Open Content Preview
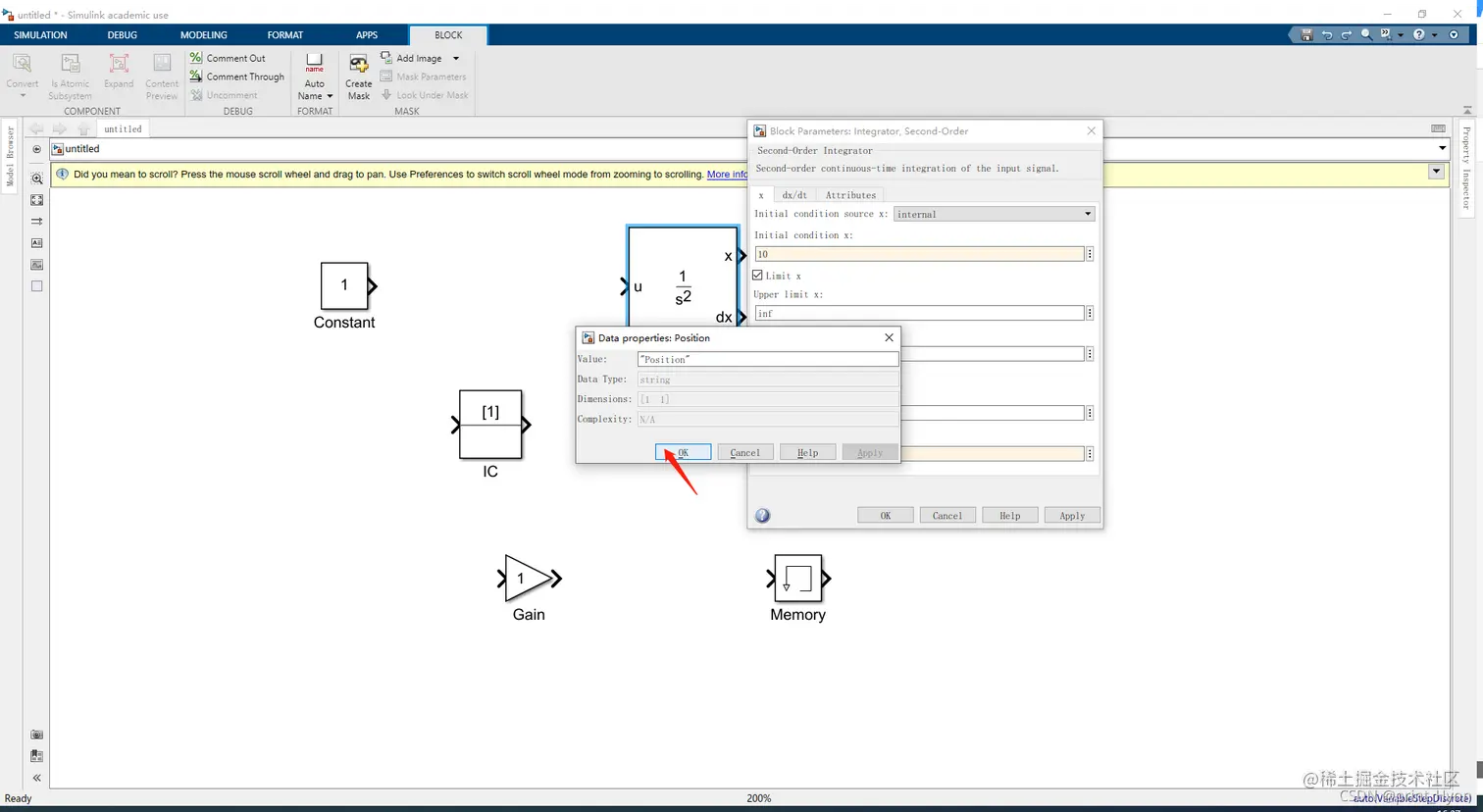 [162, 76]
